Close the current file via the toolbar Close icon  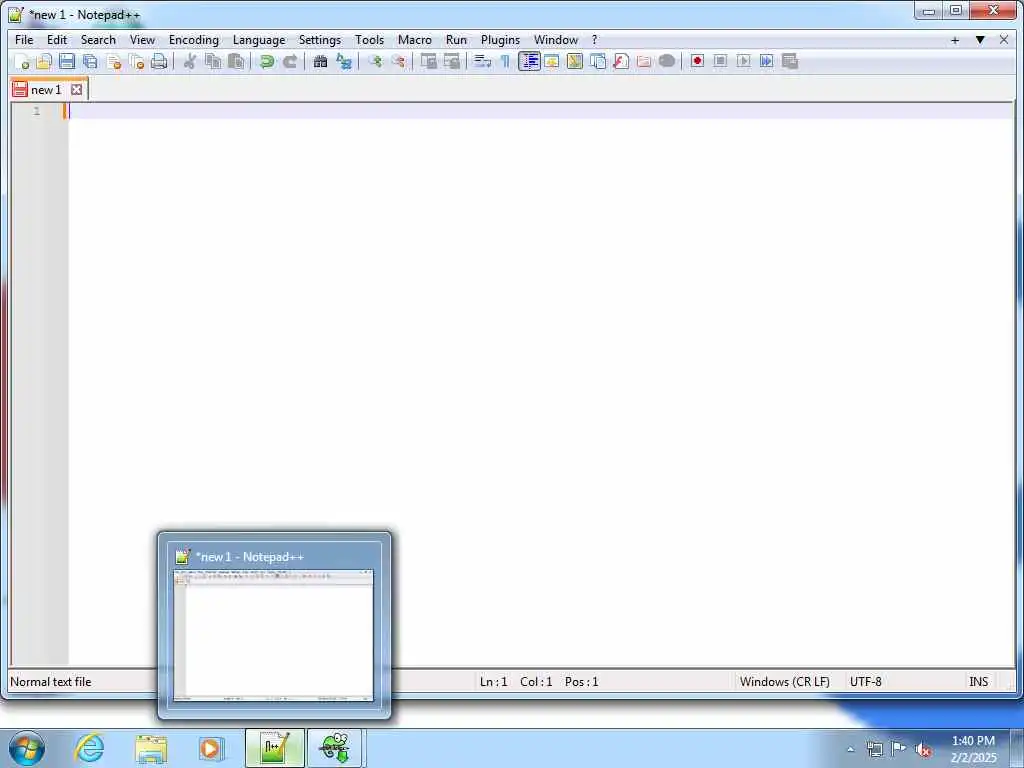(x=114, y=61)
